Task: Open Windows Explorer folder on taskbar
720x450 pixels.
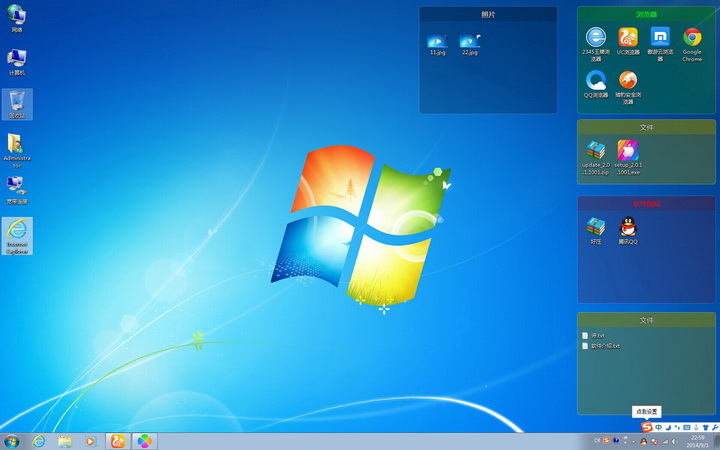Action: [65, 442]
